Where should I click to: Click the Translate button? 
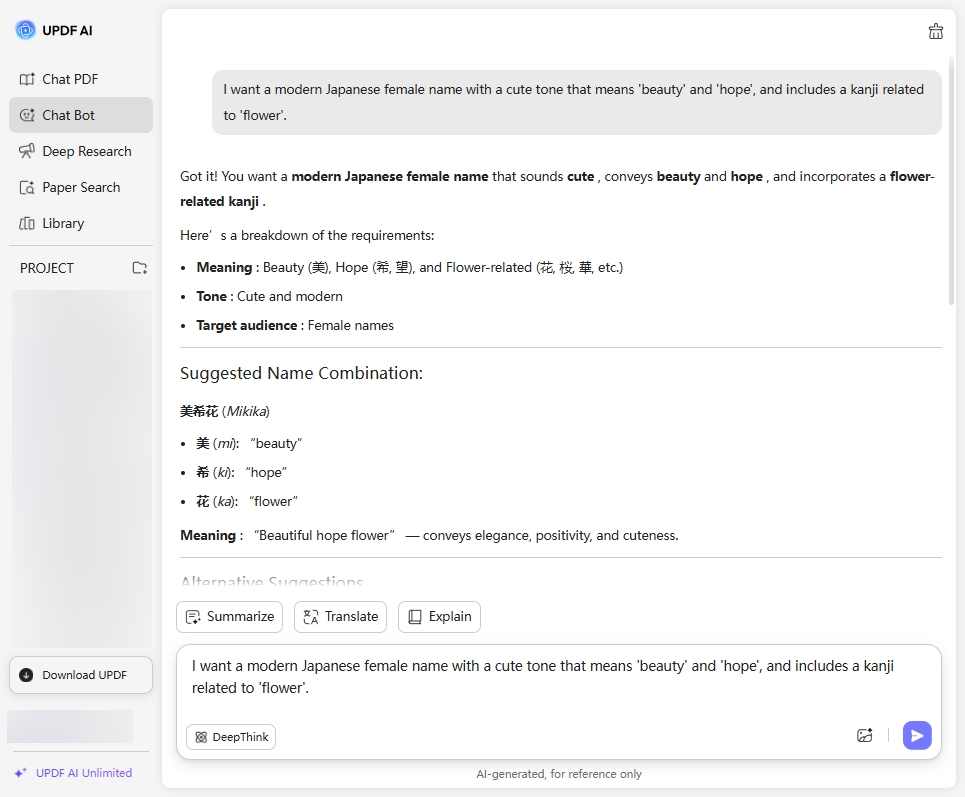click(x=340, y=616)
